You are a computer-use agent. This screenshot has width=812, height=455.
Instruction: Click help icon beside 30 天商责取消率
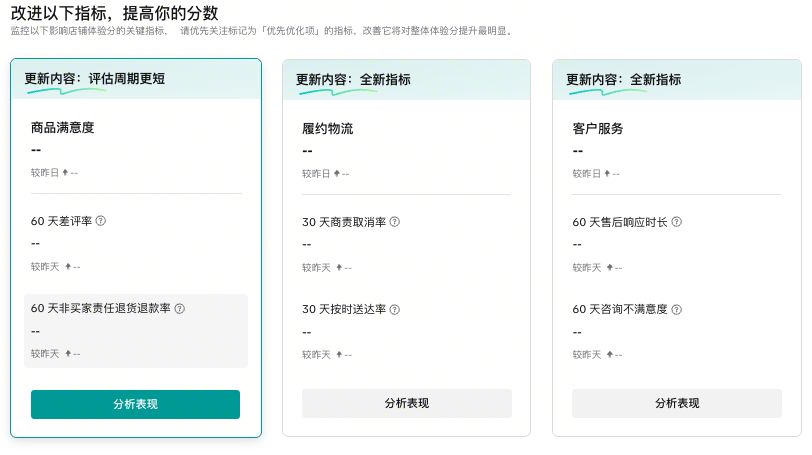(x=394, y=221)
